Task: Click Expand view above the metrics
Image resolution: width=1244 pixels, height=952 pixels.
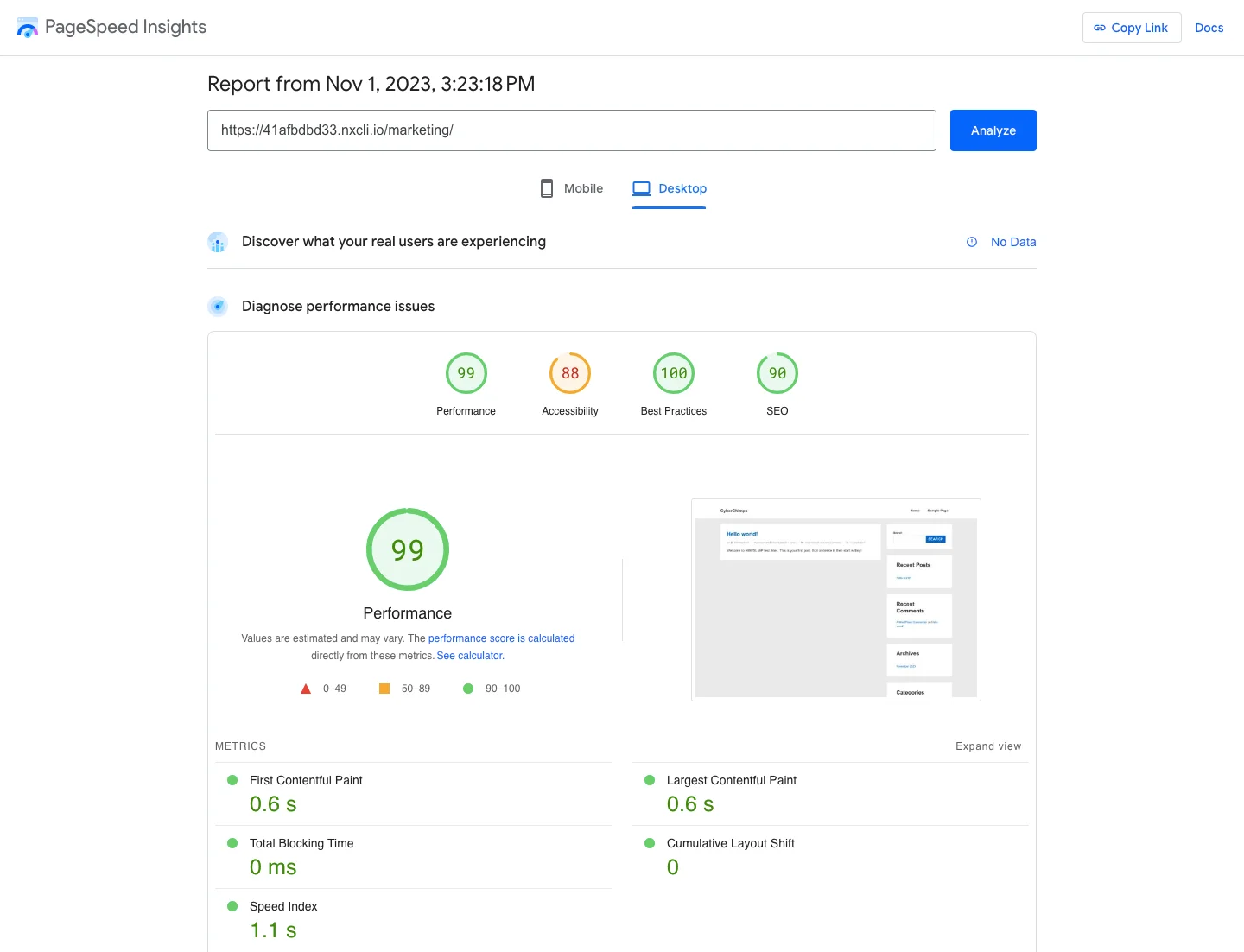Action: [x=987, y=746]
